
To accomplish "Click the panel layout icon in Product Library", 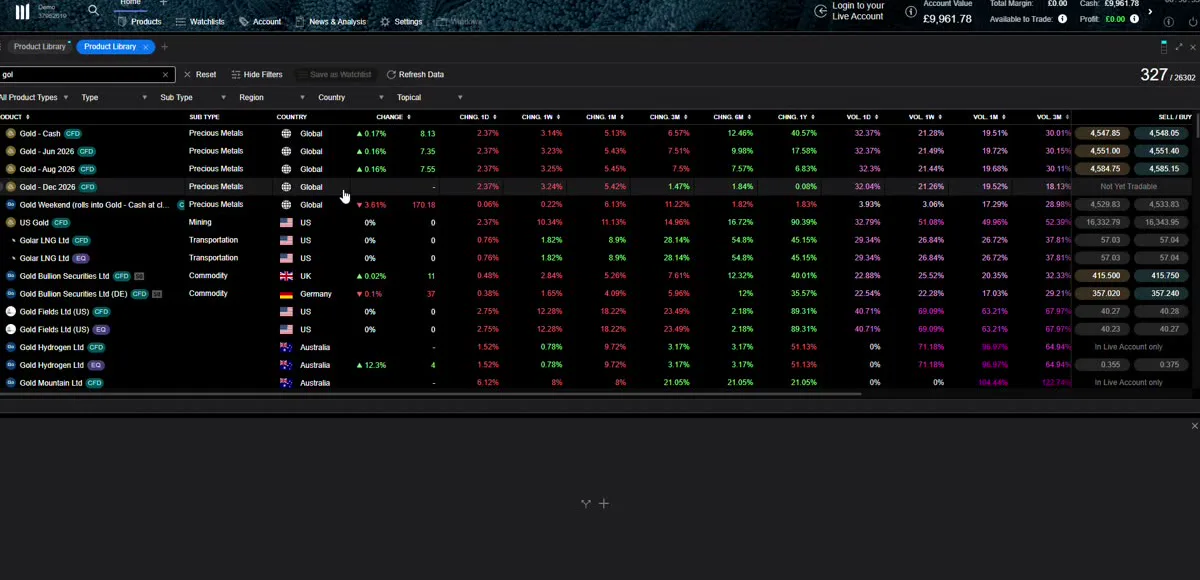I will 1164,47.
